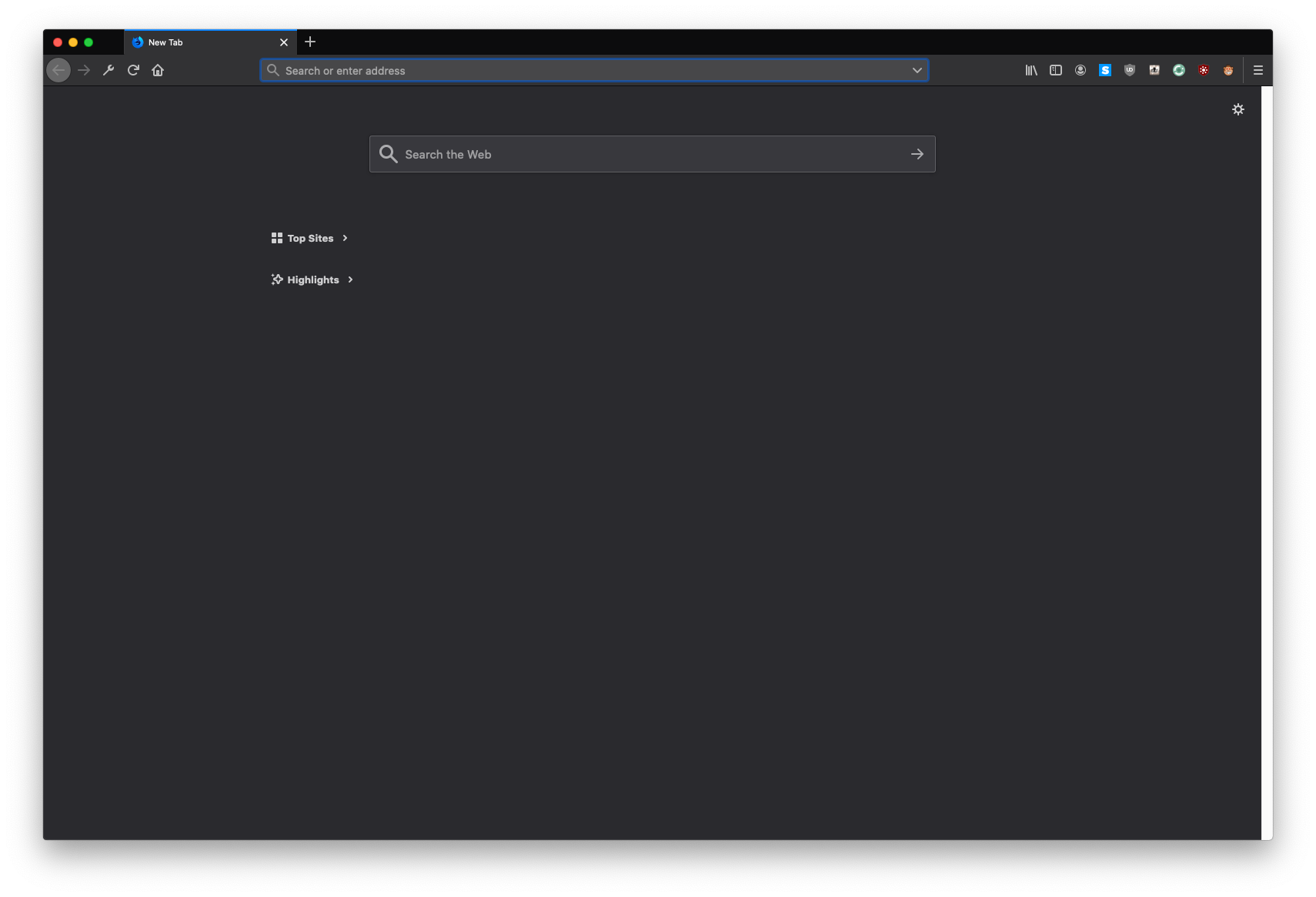Open the Library bookshelf icon
This screenshot has height=897, width=1316.
pyautogui.click(x=1031, y=70)
